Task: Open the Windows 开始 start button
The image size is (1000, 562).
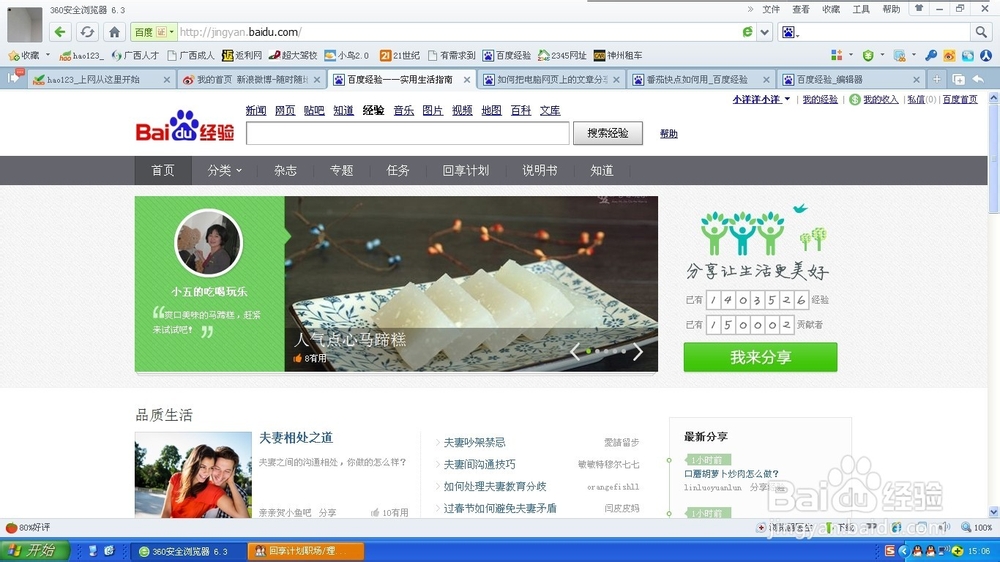Action: (x=33, y=551)
